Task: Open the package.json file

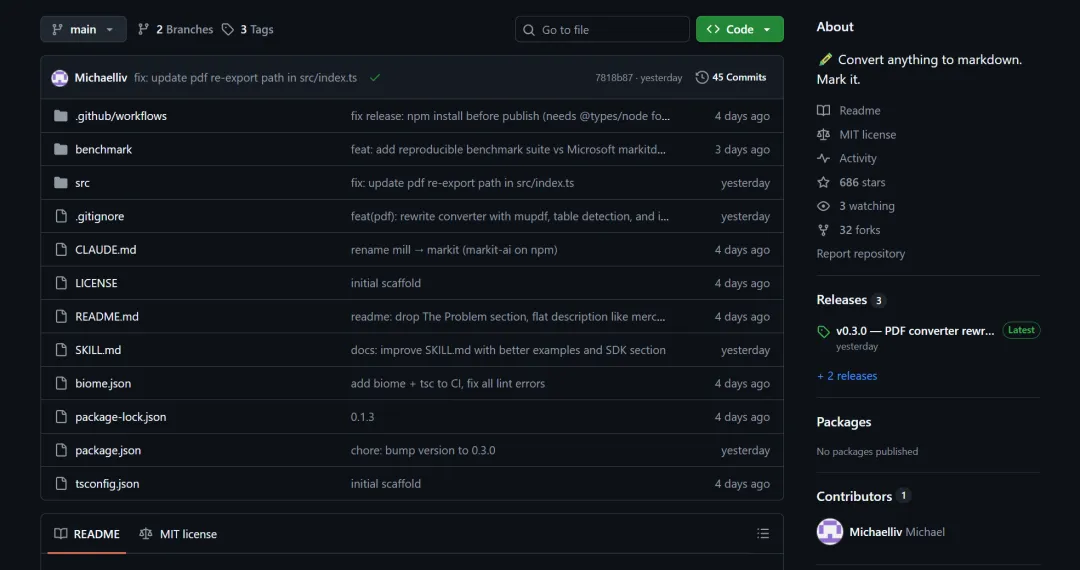Action: click(x=108, y=450)
